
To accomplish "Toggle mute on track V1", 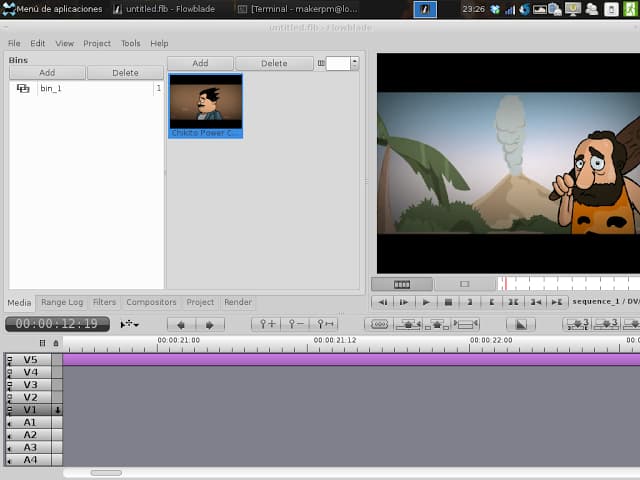I will 10,410.
